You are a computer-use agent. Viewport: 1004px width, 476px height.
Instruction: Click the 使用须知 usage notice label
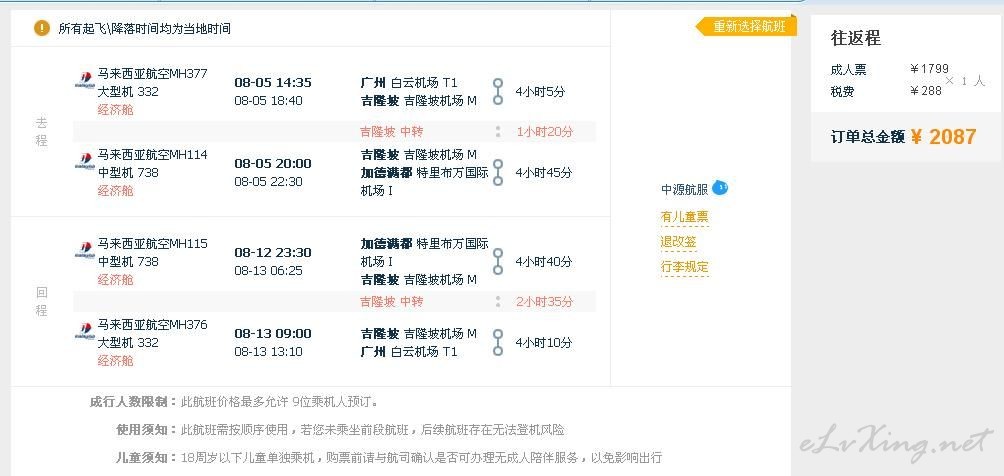(x=146, y=430)
